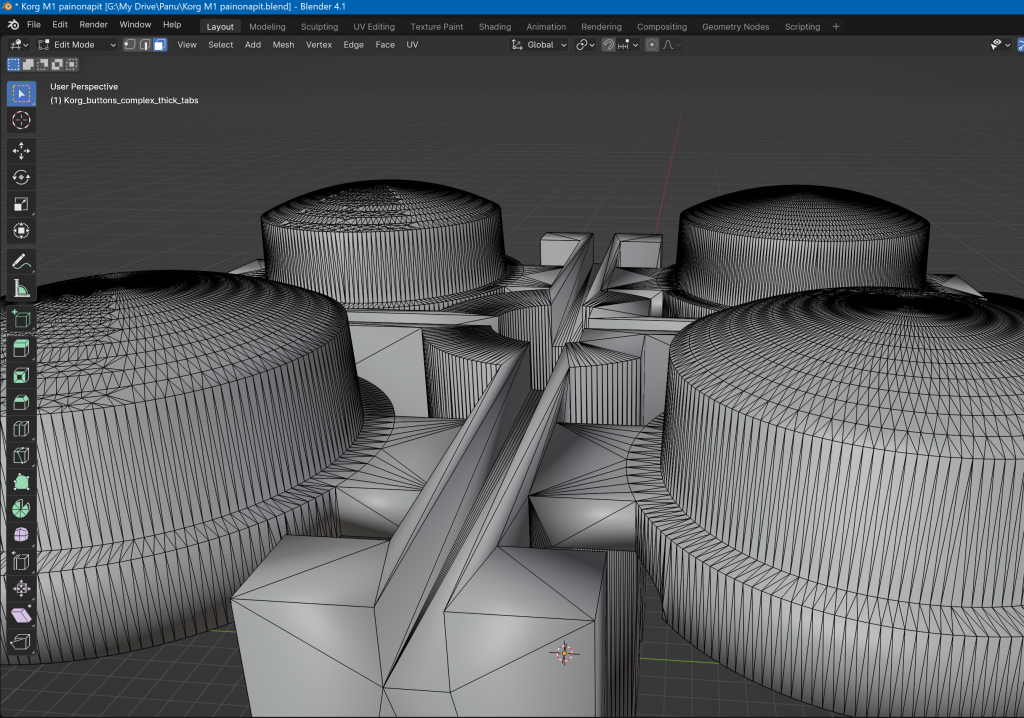This screenshot has height=718, width=1024.
Task: Enable vertex select mode
Action: click(130, 44)
